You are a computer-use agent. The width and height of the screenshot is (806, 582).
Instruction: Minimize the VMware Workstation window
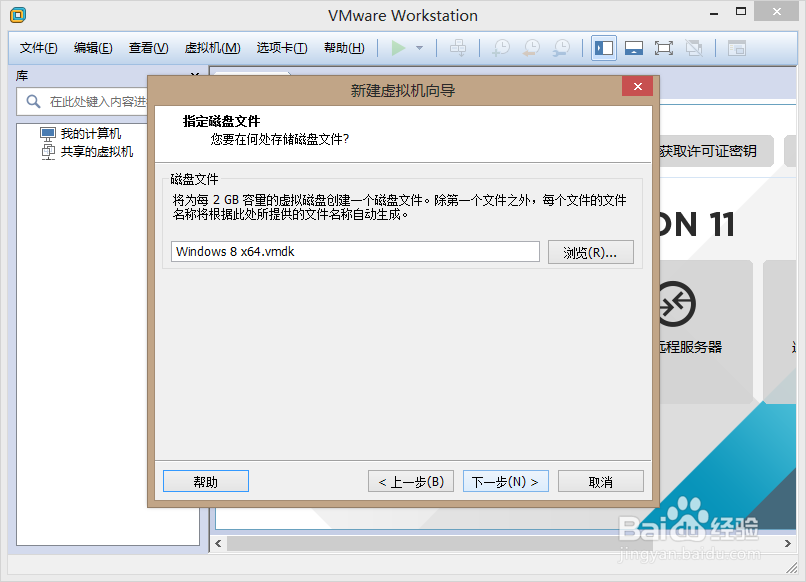[x=714, y=12]
